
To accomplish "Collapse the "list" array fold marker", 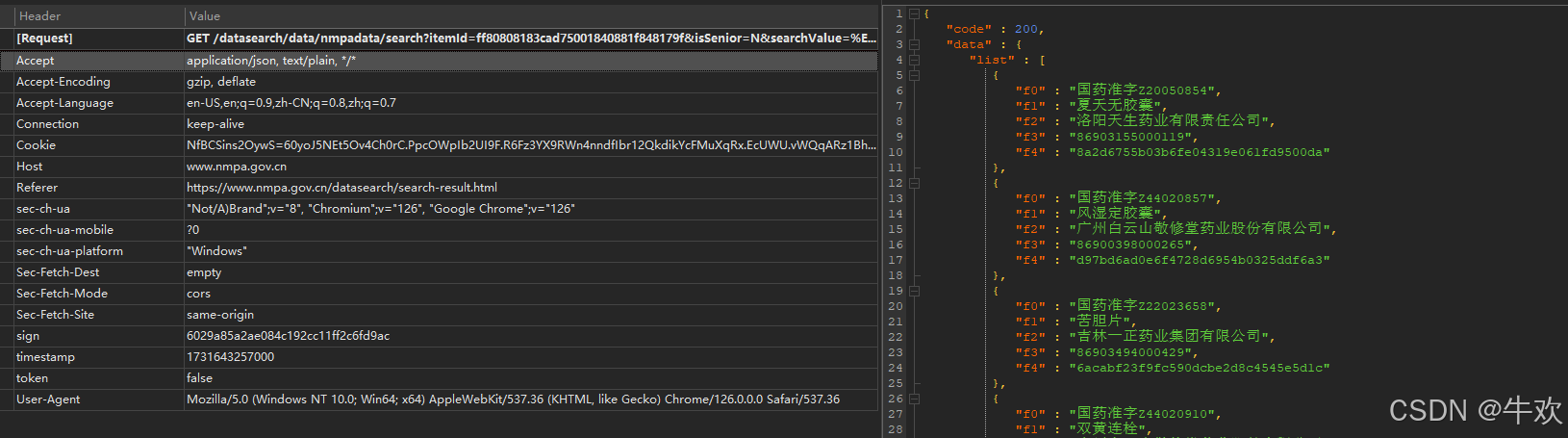I will [914, 60].
